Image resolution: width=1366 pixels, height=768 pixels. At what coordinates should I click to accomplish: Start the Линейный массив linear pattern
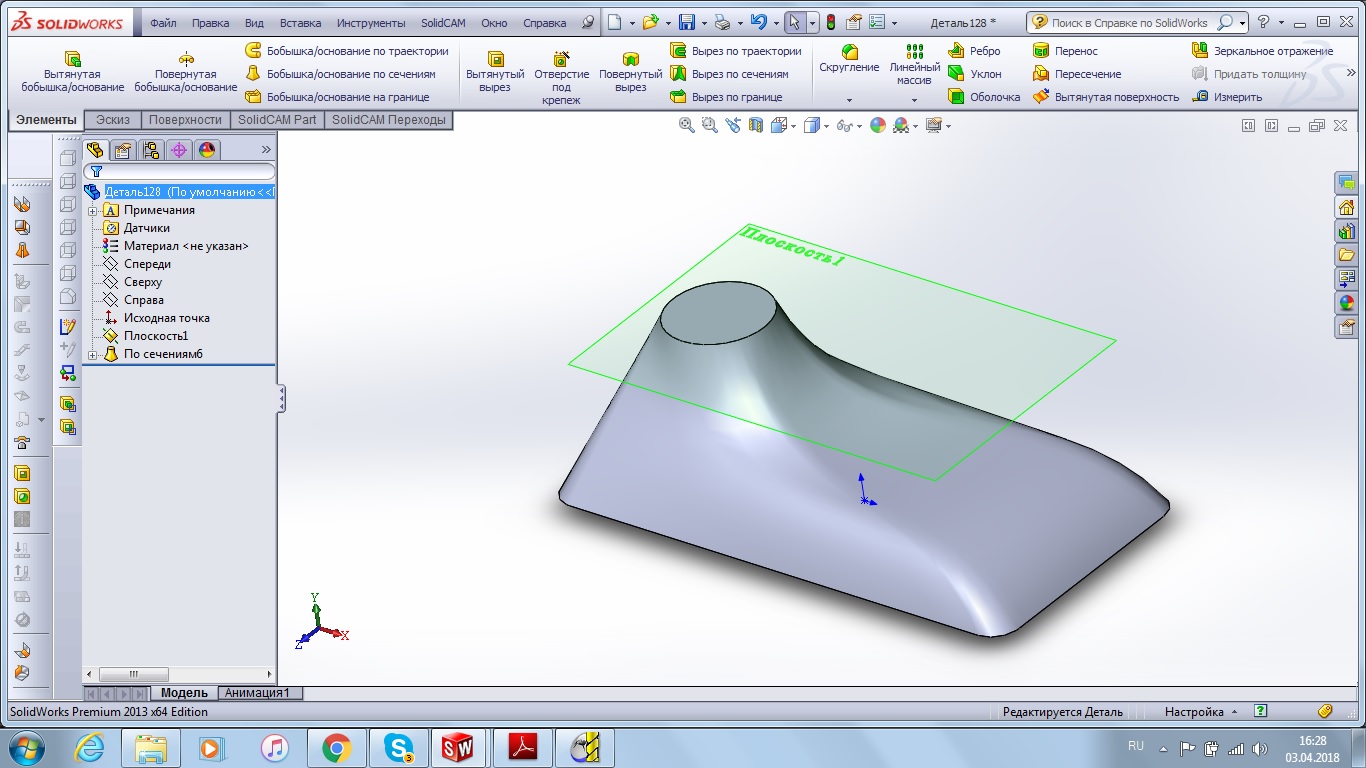[x=914, y=65]
